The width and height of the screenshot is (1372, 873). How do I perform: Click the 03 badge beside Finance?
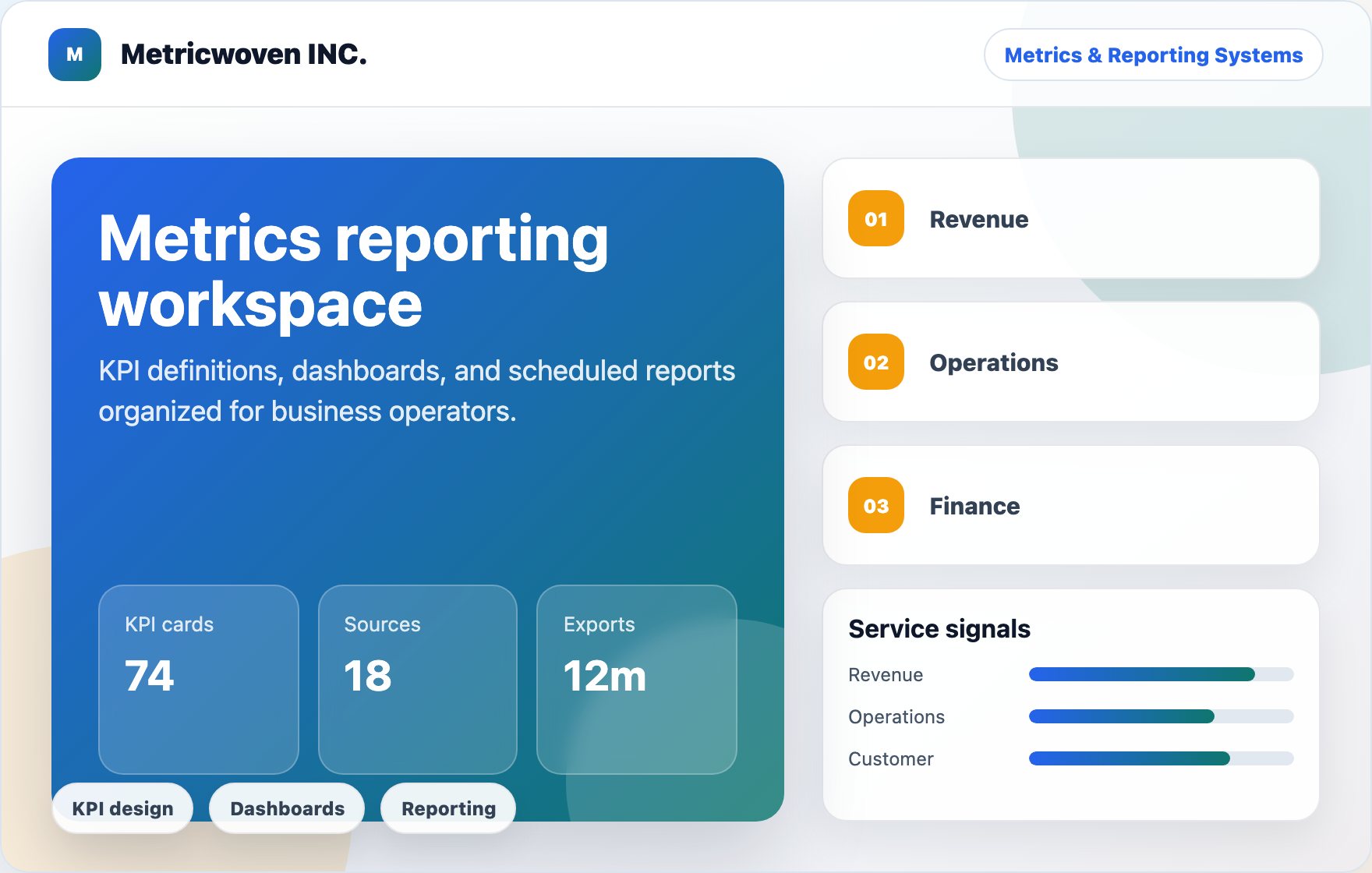coord(876,506)
